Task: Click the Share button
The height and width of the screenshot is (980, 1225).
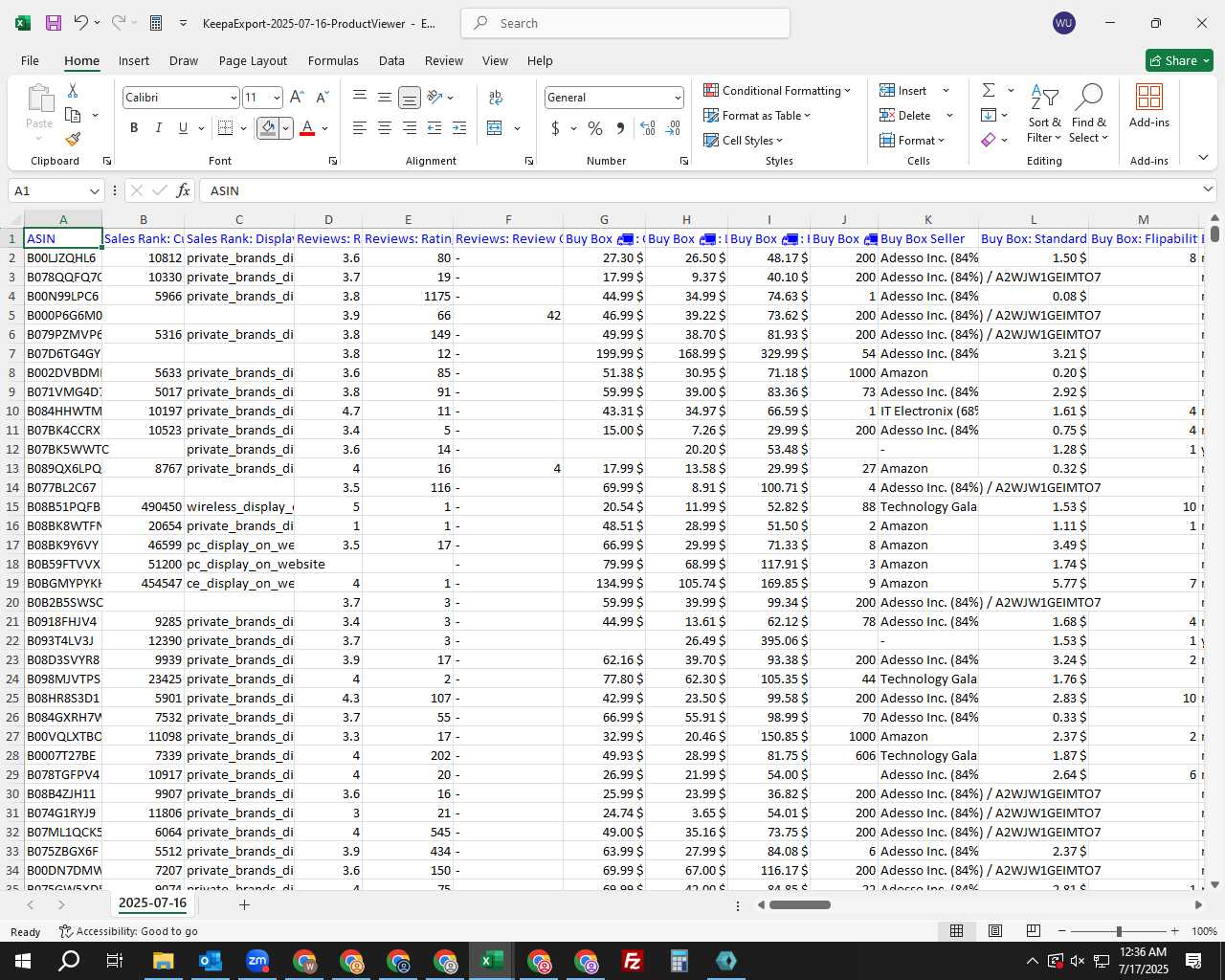Action: click(1180, 60)
